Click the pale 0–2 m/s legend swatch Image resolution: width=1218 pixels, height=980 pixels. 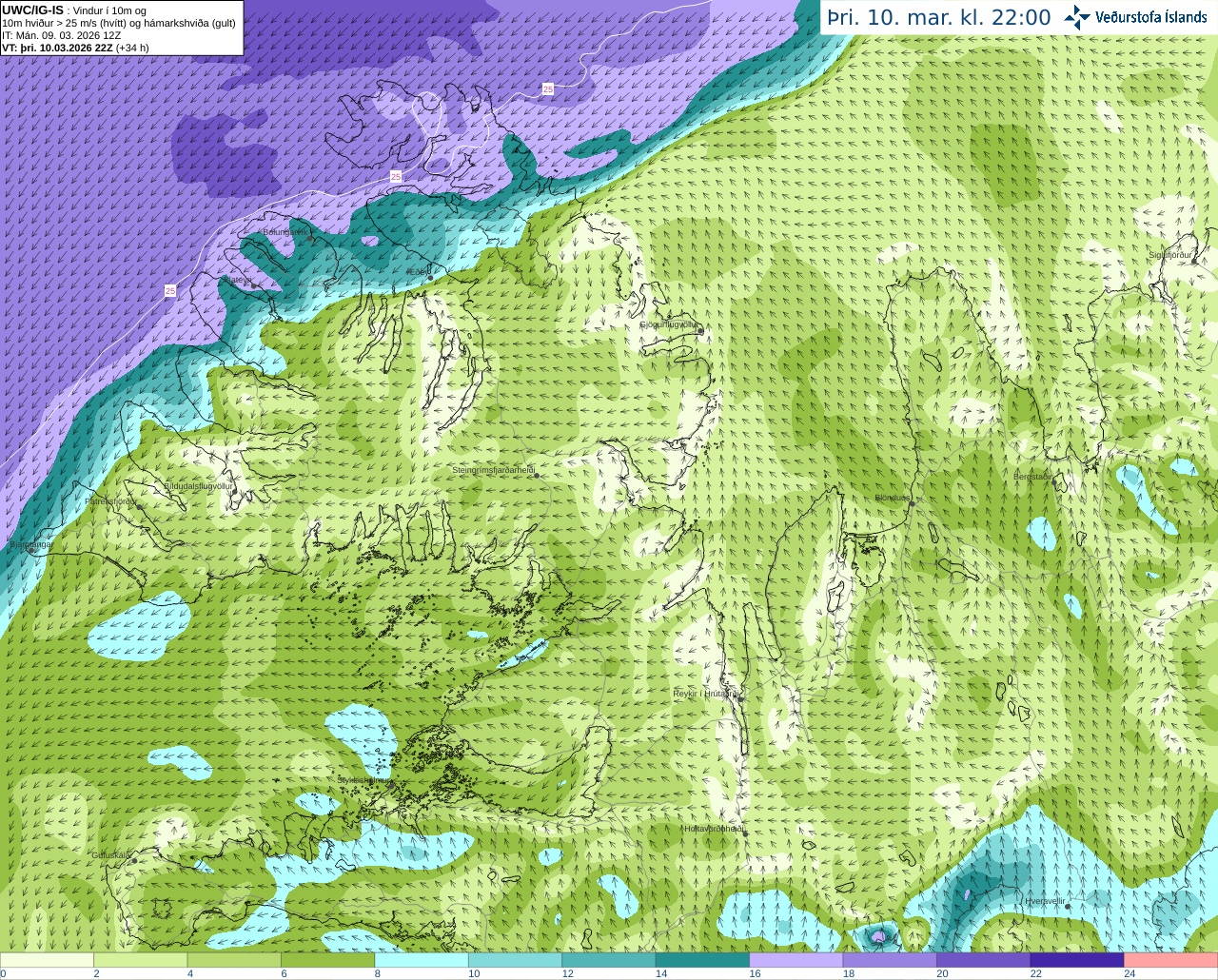48,960
